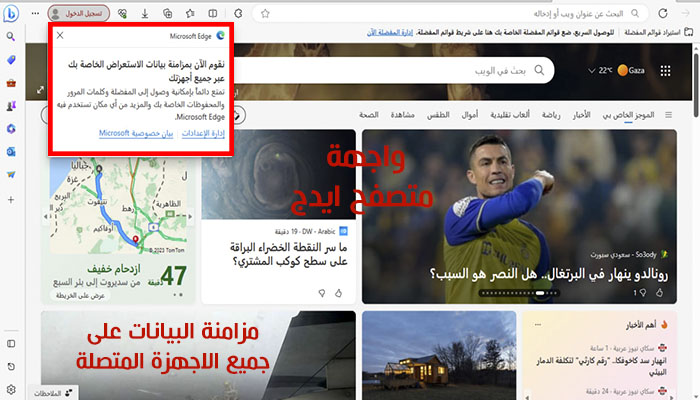The width and height of the screenshot is (700, 400).
Task: Open the Collections icon in the toolbar
Action: click(167, 14)
